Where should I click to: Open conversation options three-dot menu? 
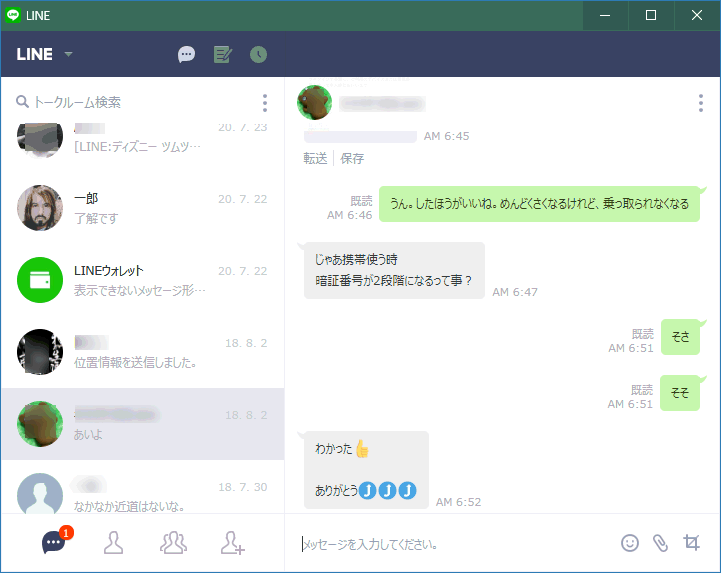(x=701, y=104)
